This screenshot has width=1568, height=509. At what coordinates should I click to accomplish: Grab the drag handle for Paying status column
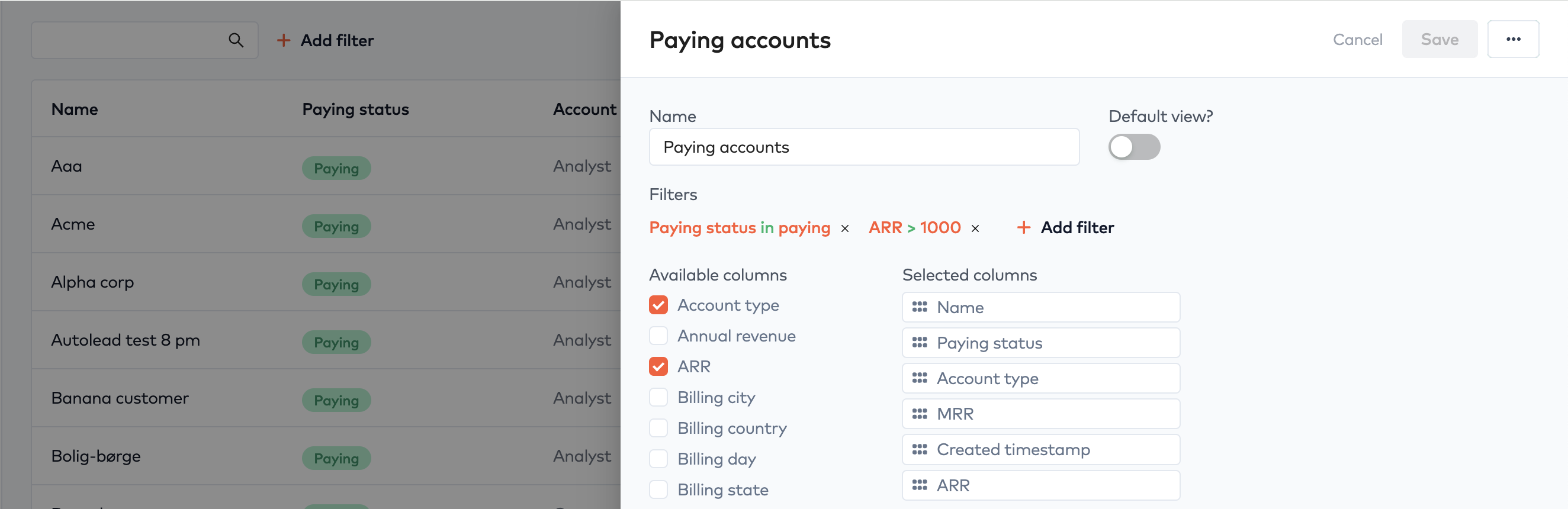(919, 343)
